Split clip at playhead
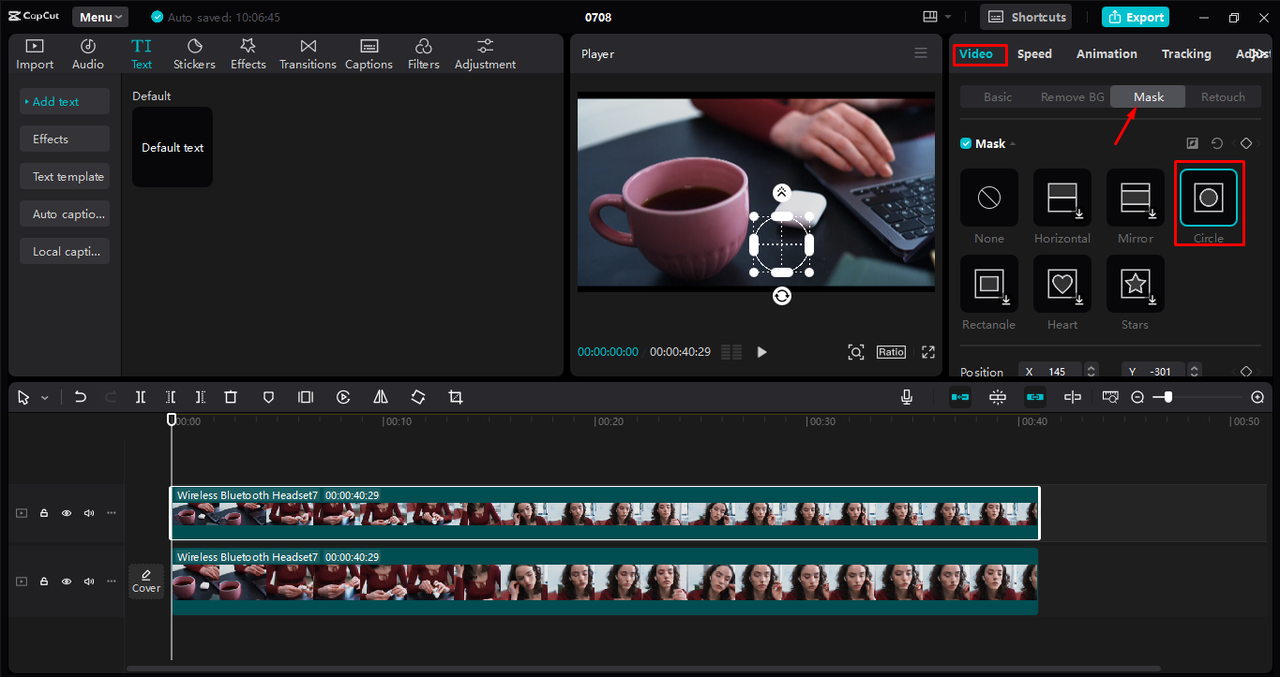 pos(141,397)
